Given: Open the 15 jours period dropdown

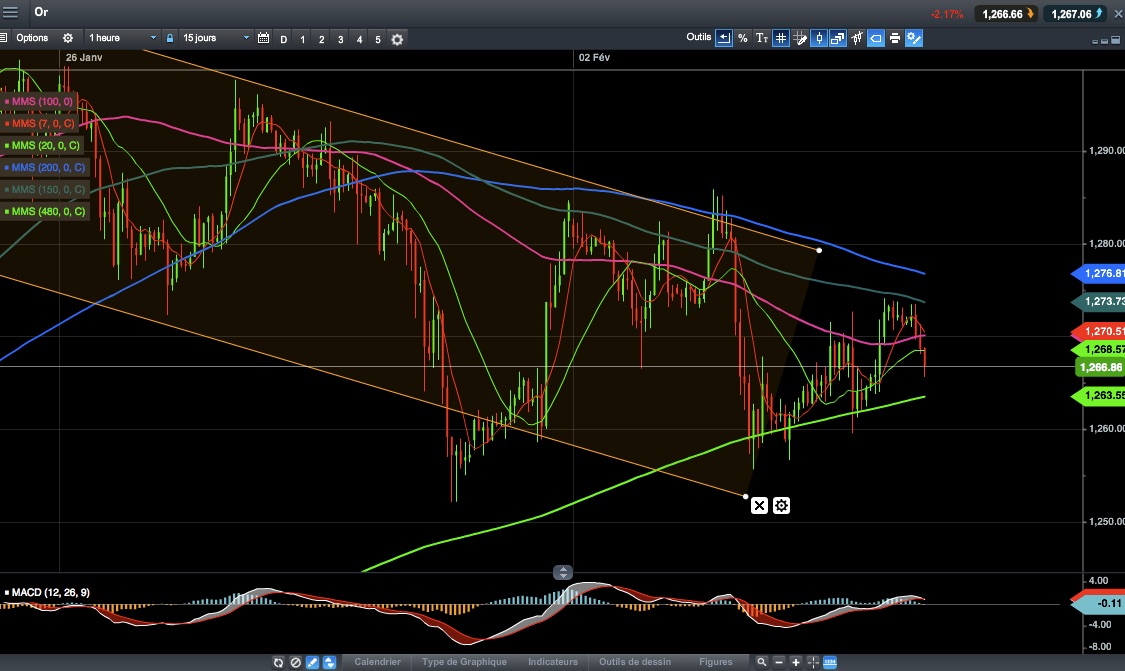Looking at the screenshot, I should point(216,38).
